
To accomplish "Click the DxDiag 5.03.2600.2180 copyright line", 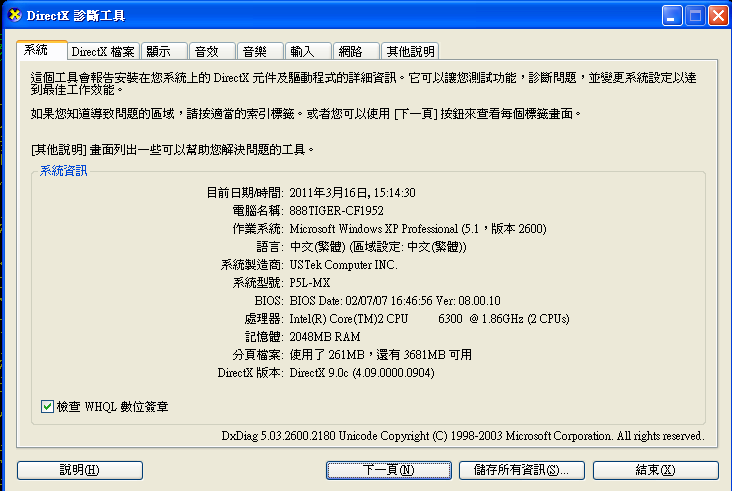I will 462,436.
